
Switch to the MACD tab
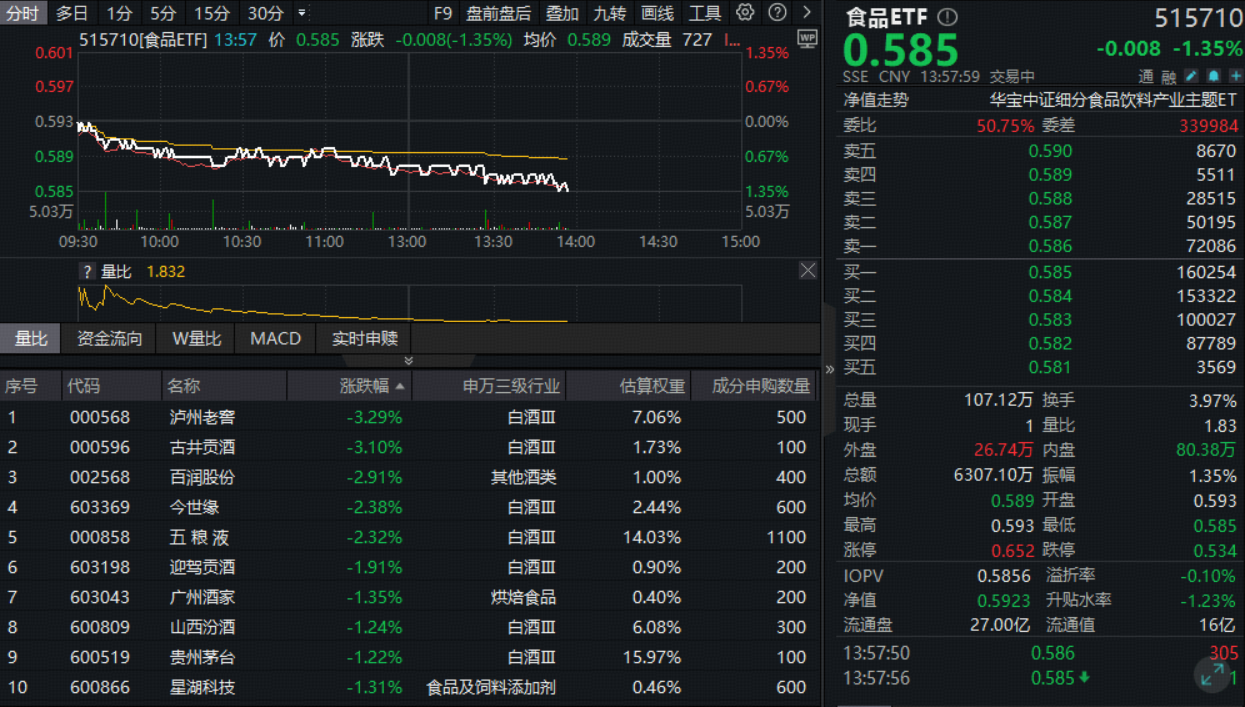(275, 338)
